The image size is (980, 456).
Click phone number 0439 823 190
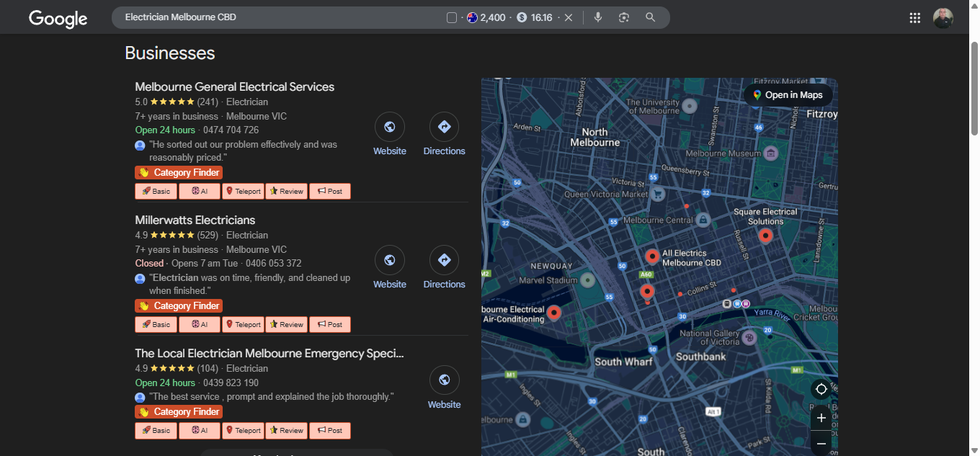(231, 383)
